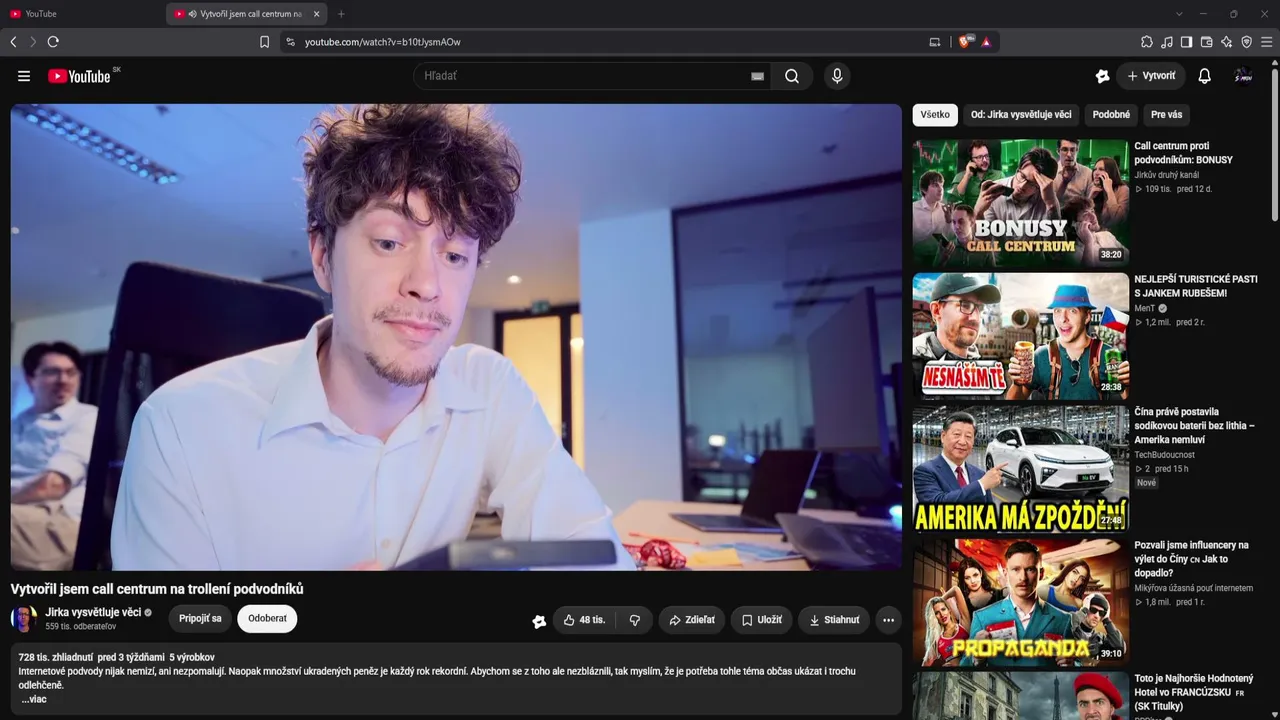Click the 'Vytvoriť' create button

point(1151,76)
